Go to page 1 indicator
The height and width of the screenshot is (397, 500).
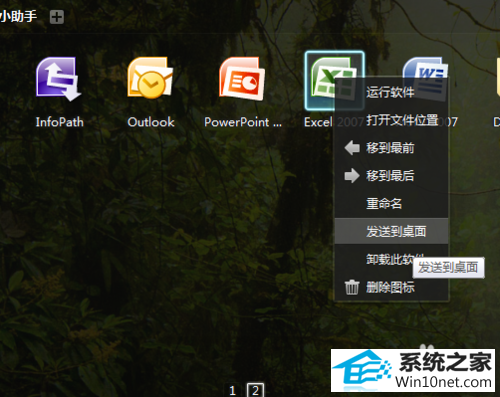point(232,390)
